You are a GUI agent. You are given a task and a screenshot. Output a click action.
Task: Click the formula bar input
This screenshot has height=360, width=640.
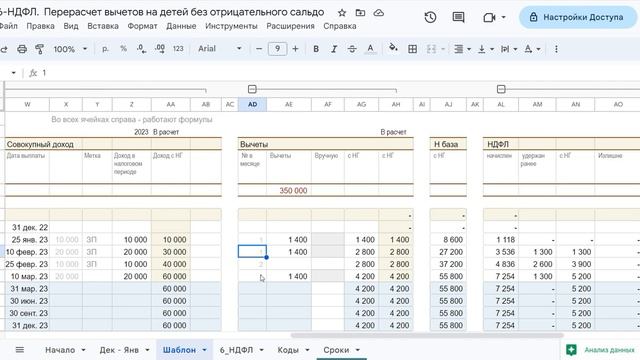(339, 73)
